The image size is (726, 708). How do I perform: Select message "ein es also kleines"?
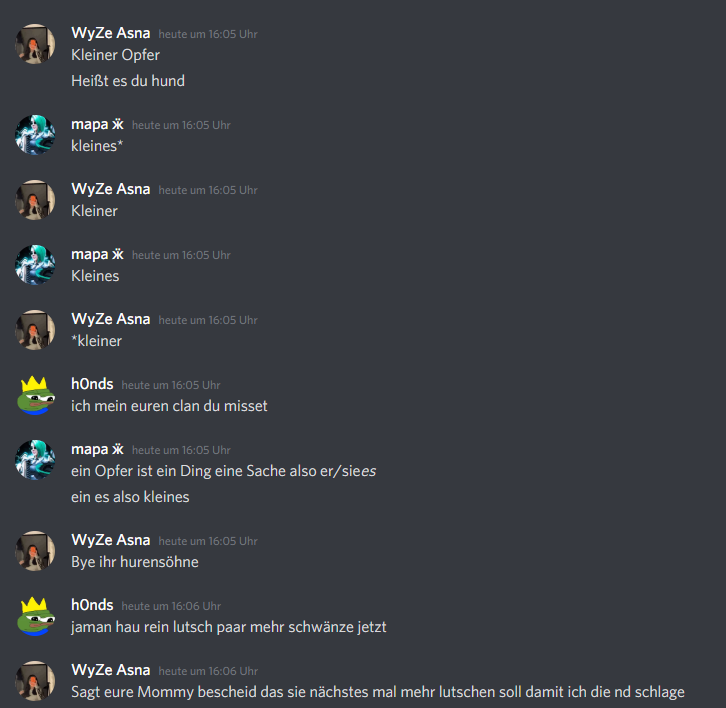pyautogui.click(x=130, y=497)
